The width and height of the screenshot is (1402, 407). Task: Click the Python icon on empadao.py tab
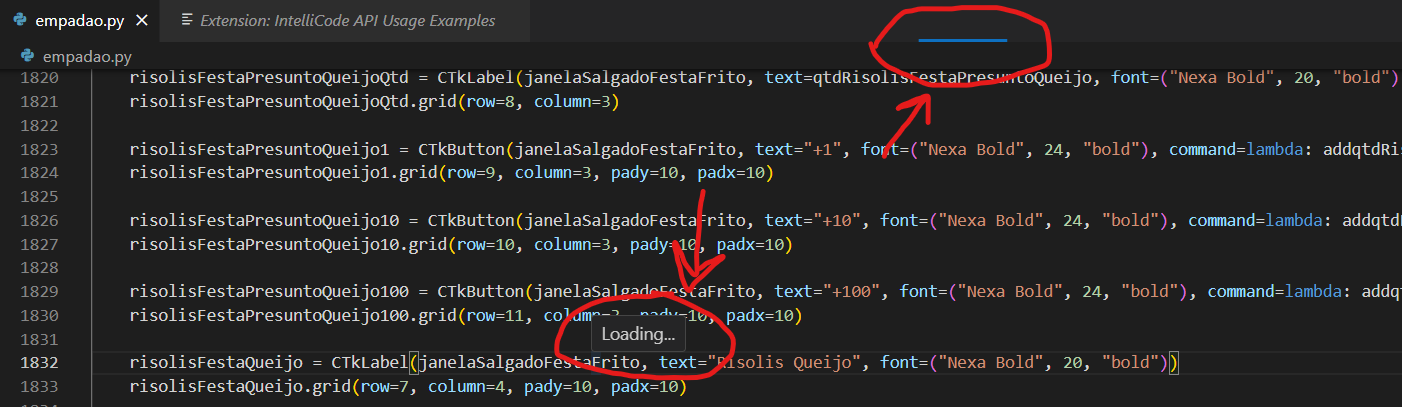click(20, 21)
